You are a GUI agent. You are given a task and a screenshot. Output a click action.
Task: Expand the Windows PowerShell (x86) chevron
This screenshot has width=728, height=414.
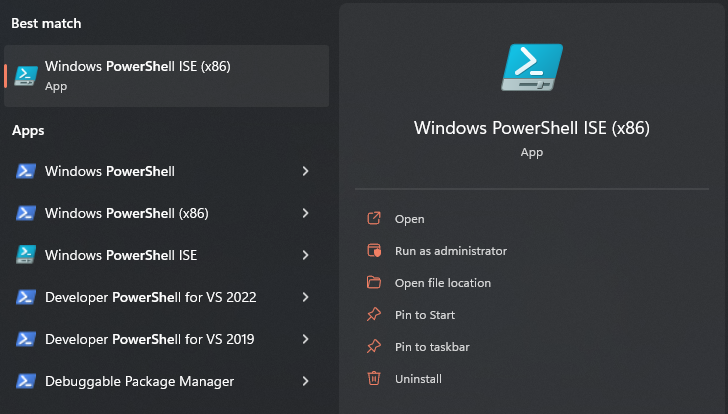305,213
